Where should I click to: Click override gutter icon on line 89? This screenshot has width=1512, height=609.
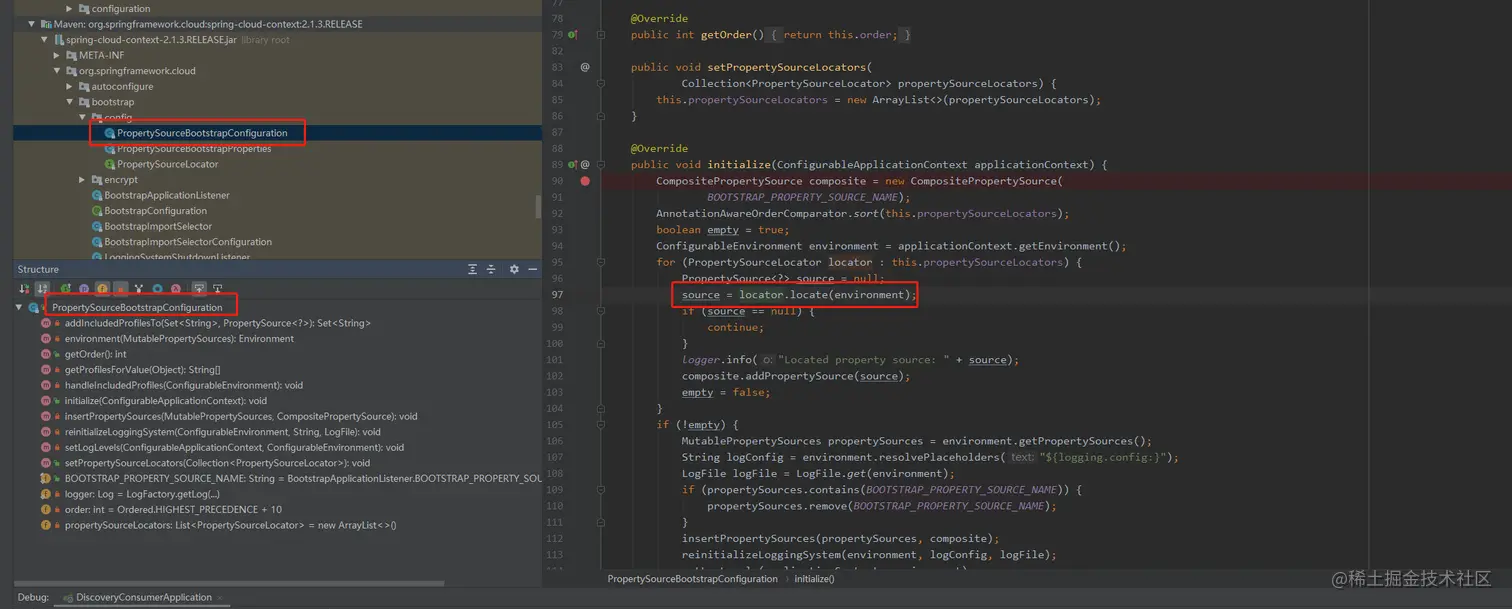pyautogui.click(x=572, y=165)
